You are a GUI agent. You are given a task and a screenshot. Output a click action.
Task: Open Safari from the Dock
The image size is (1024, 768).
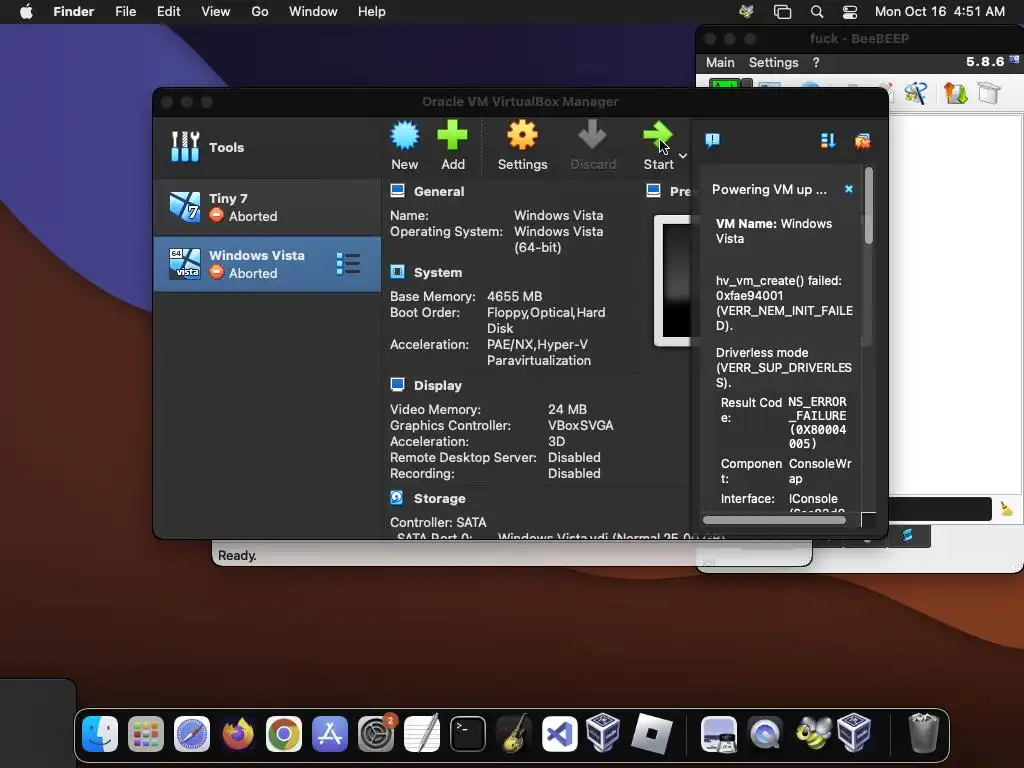pos(192,734)
